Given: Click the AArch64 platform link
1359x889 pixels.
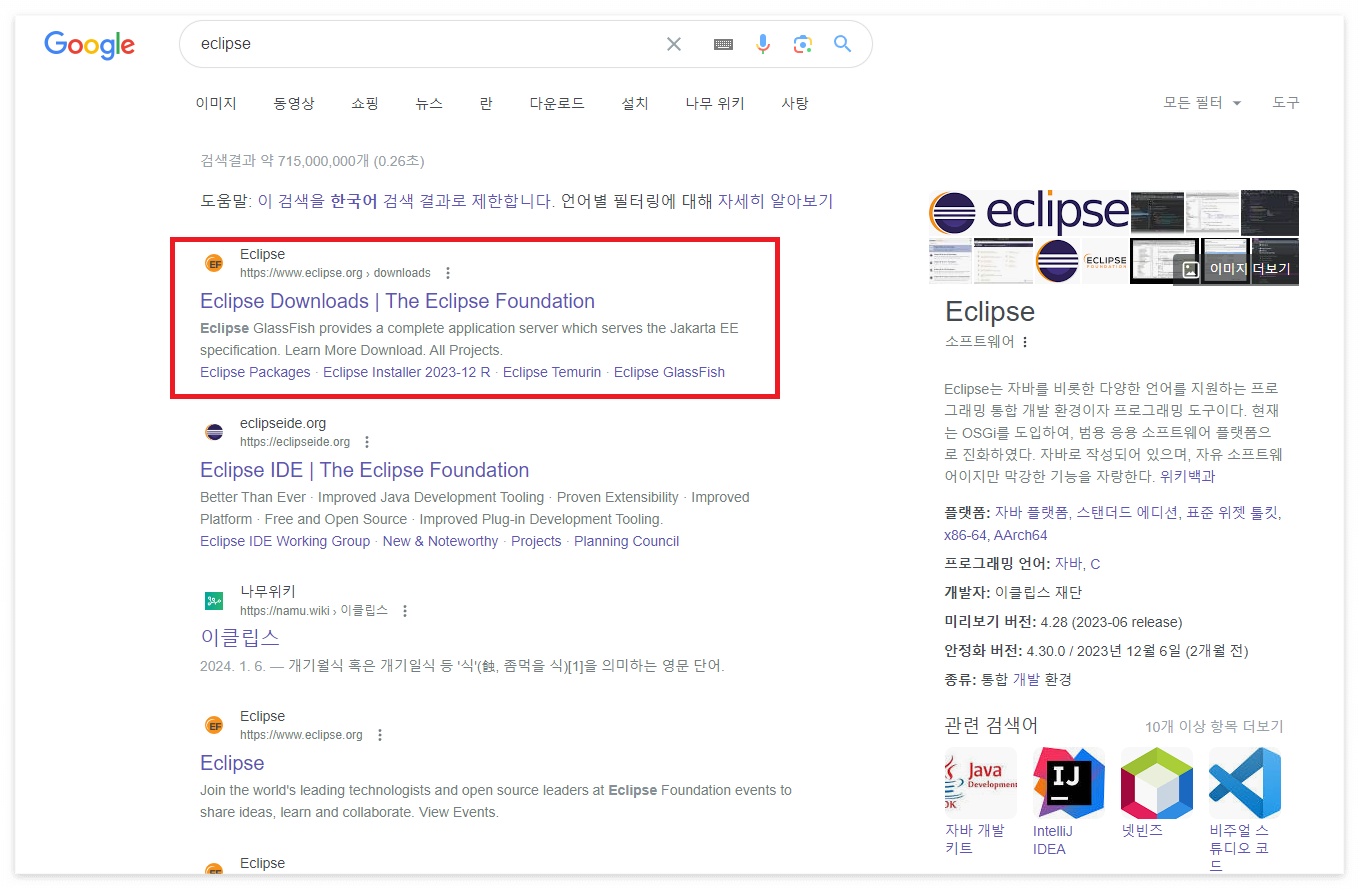Looking at the screenshot, I should [x=1020, y=535].
